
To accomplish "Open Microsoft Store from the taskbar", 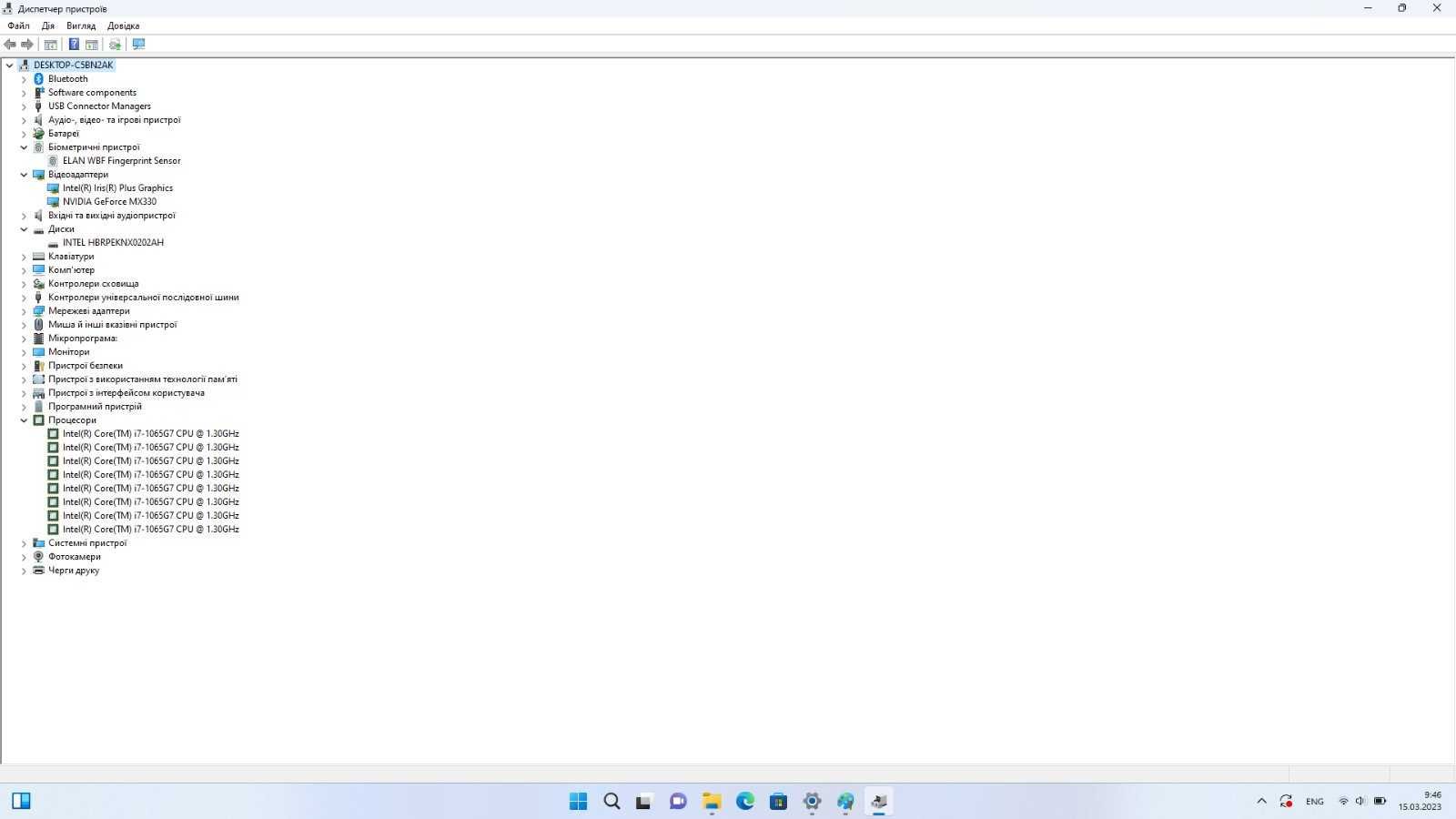I will pos(778,801).
